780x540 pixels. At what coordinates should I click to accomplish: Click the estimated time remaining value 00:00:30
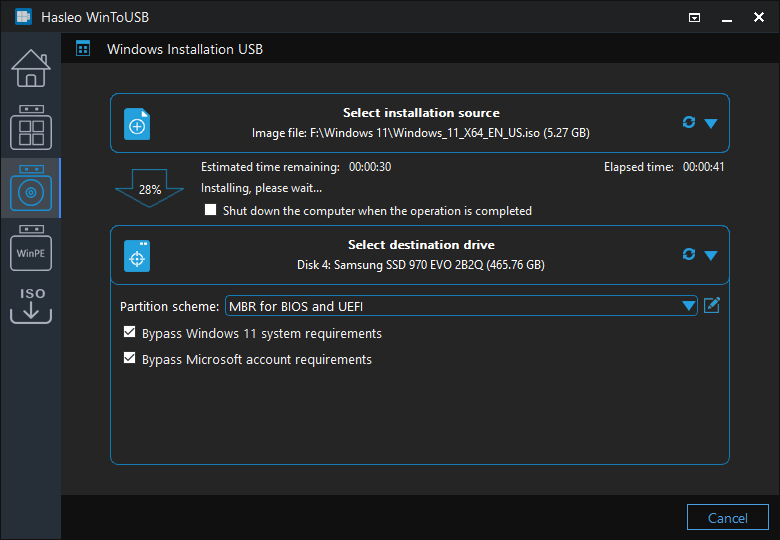tap(370, 167)
